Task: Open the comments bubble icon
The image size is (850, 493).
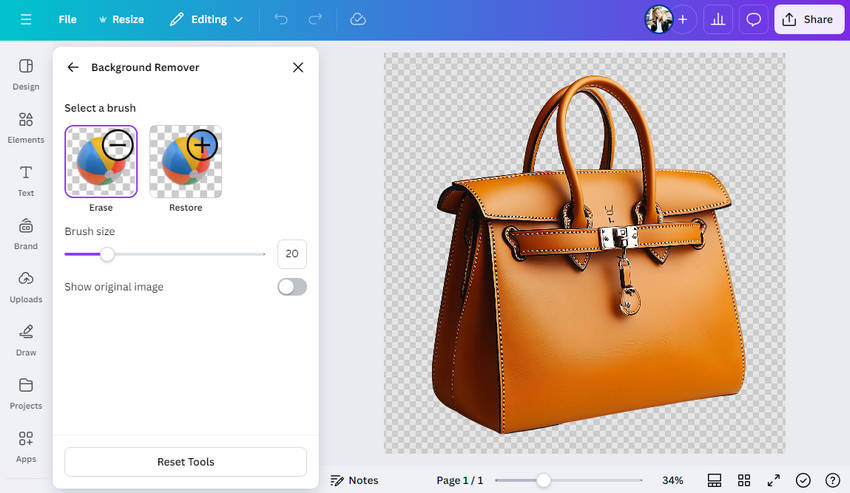Action: click(754, 20)
